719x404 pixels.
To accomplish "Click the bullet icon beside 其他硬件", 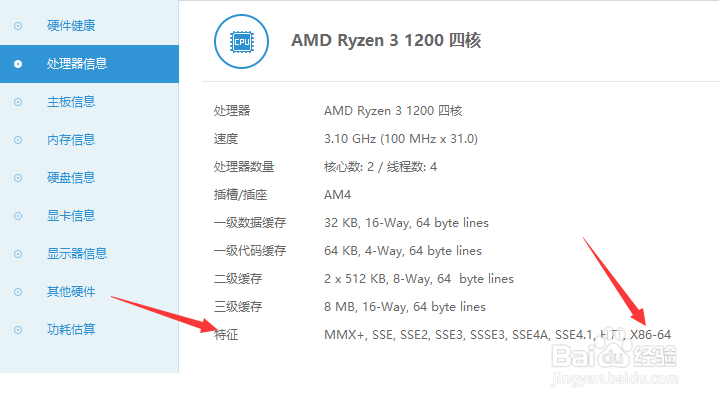I will (x=18, y=291).
